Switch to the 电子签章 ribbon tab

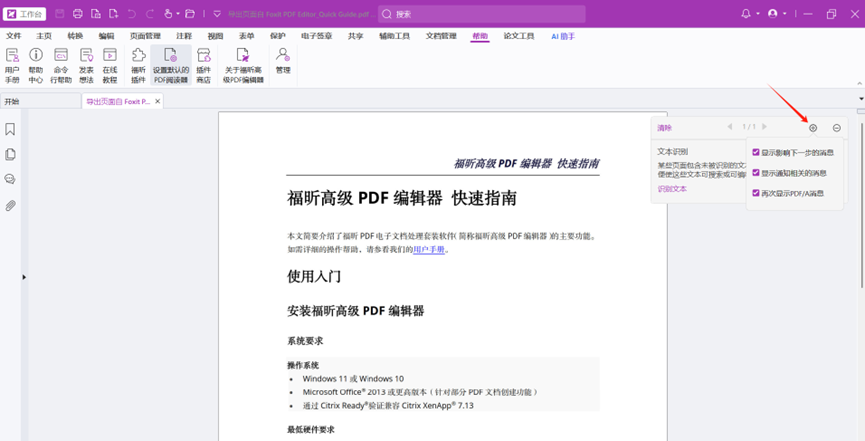tap(317, 36)
